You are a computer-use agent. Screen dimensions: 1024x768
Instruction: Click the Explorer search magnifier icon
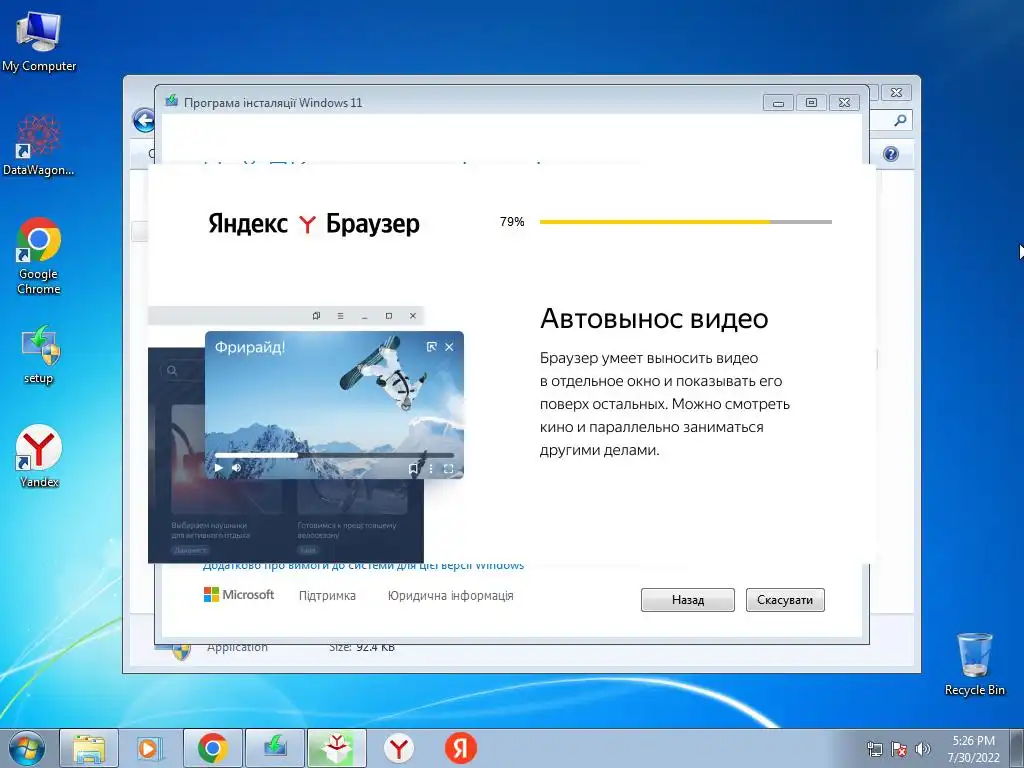point(900,120)
